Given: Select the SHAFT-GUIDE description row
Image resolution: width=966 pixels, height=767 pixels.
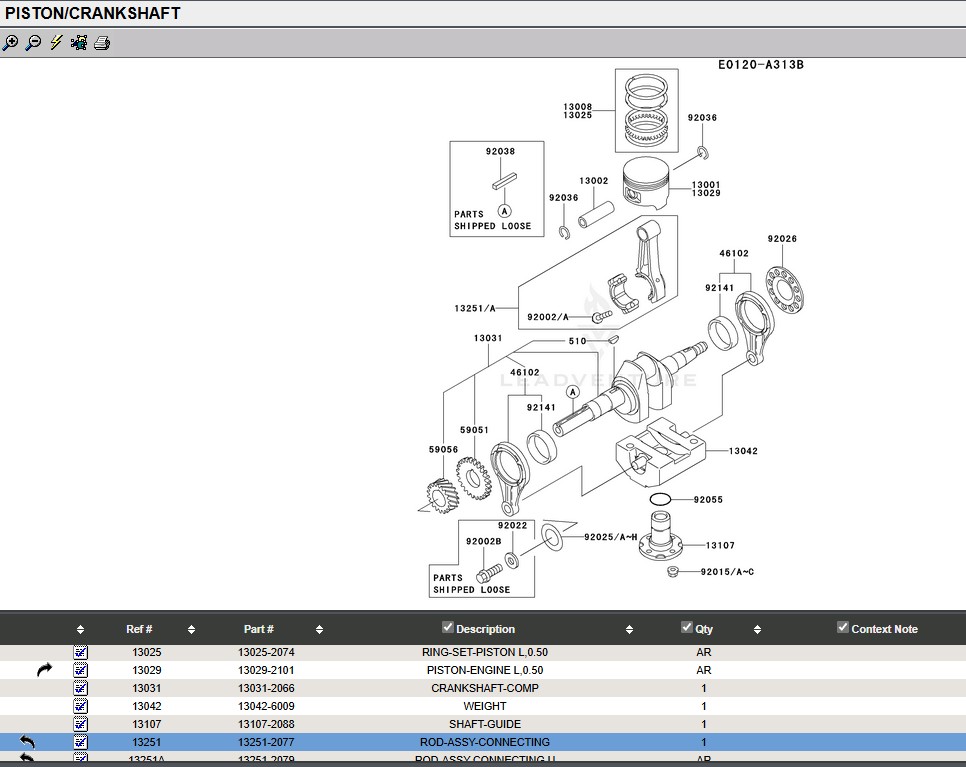Looking at the screenshot, I should coord(484,724).
